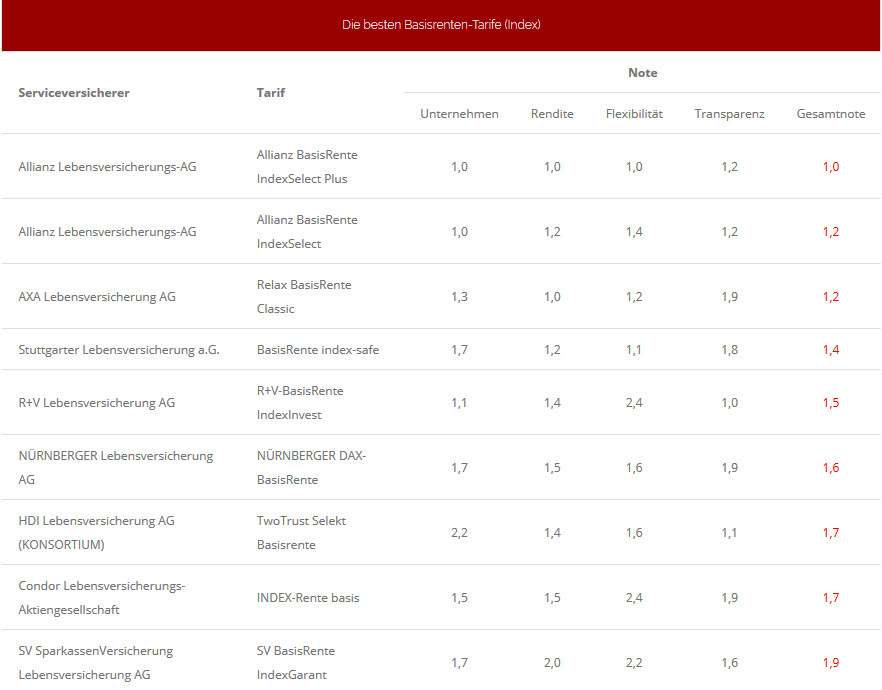This screenshot has height=690, width=882.
Task: Click Transparenz 1,9 in the AXA row
Action: [729, 297]
